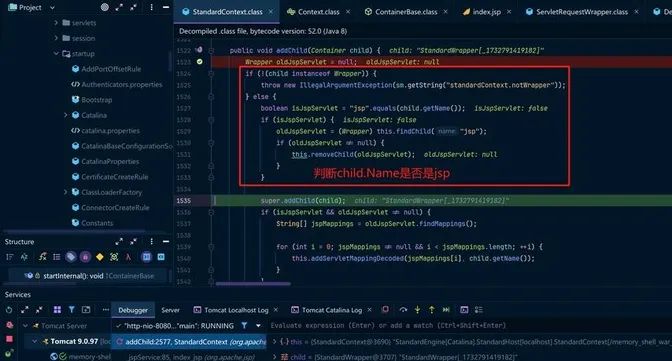Click Group By icon in Services toolbar
The image size is (672, 361).
57,310
